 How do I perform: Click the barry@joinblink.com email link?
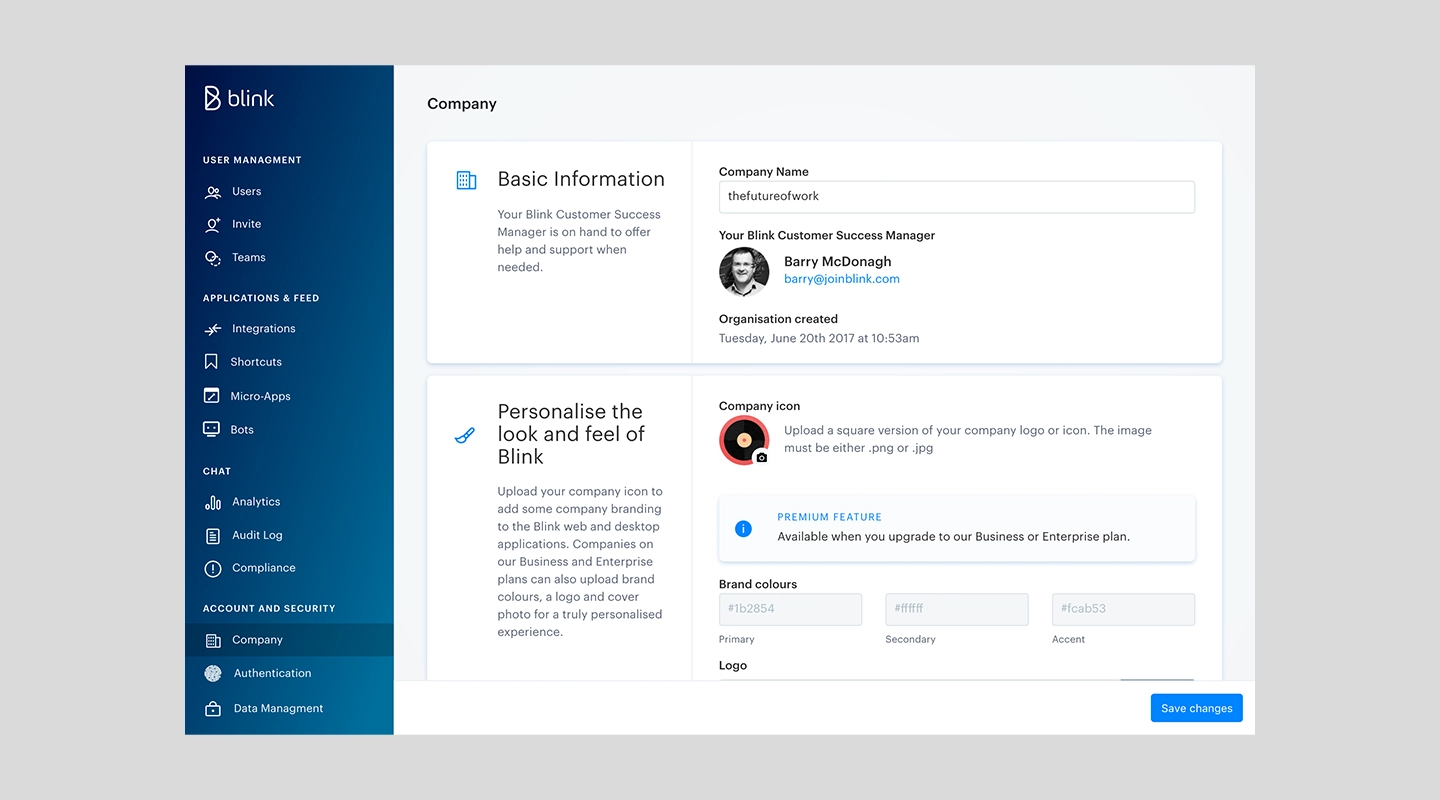842,279
